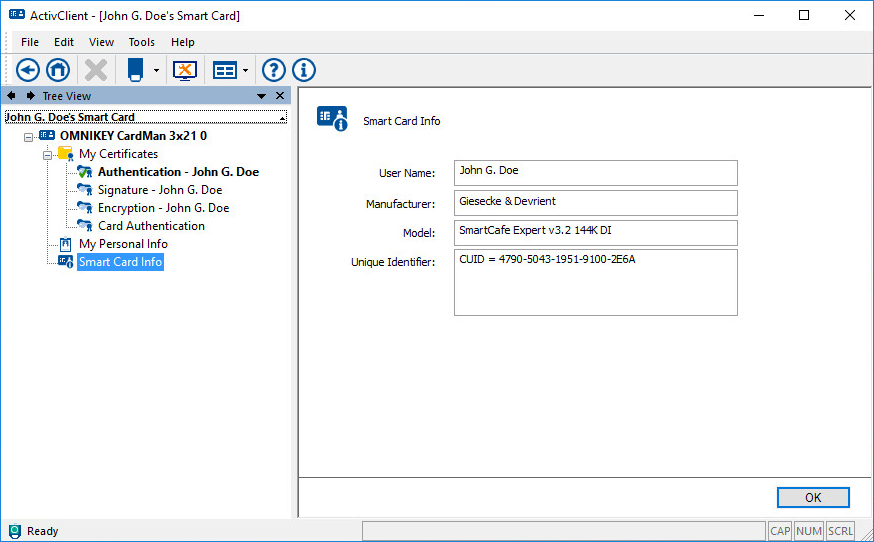874x542 pixels.
Task: Open the View menu
Action: [x=101, y=42]
